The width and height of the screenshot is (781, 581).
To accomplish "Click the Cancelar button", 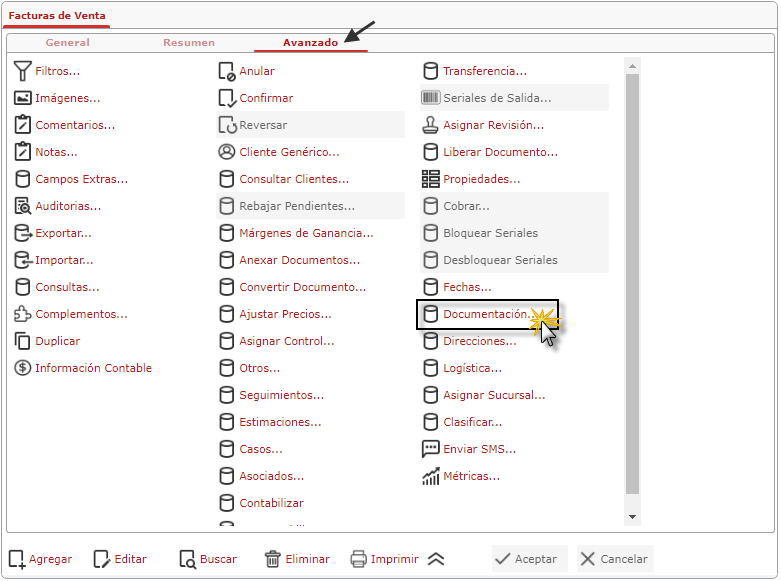I will tap(615, 559).
